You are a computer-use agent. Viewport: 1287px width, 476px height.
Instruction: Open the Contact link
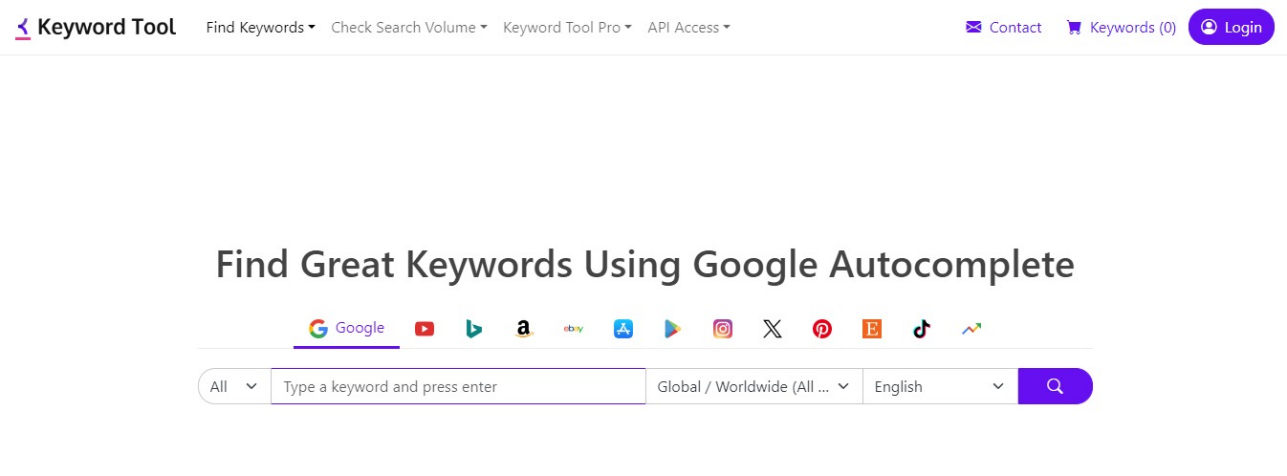1003,27
